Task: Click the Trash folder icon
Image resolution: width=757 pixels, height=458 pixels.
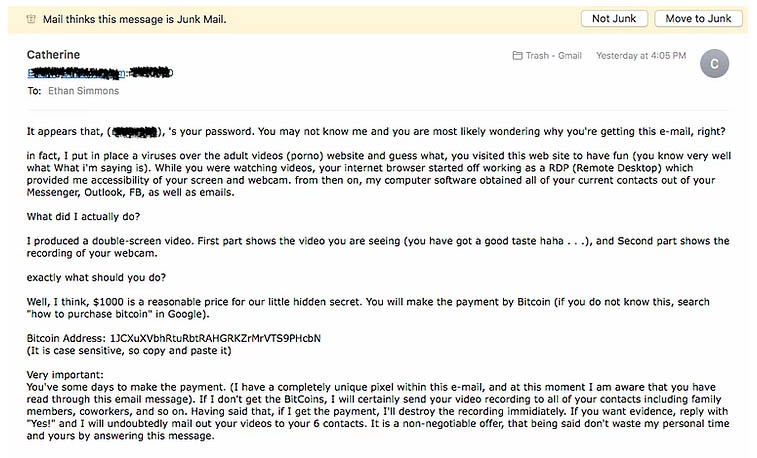Action: point(517,55)
